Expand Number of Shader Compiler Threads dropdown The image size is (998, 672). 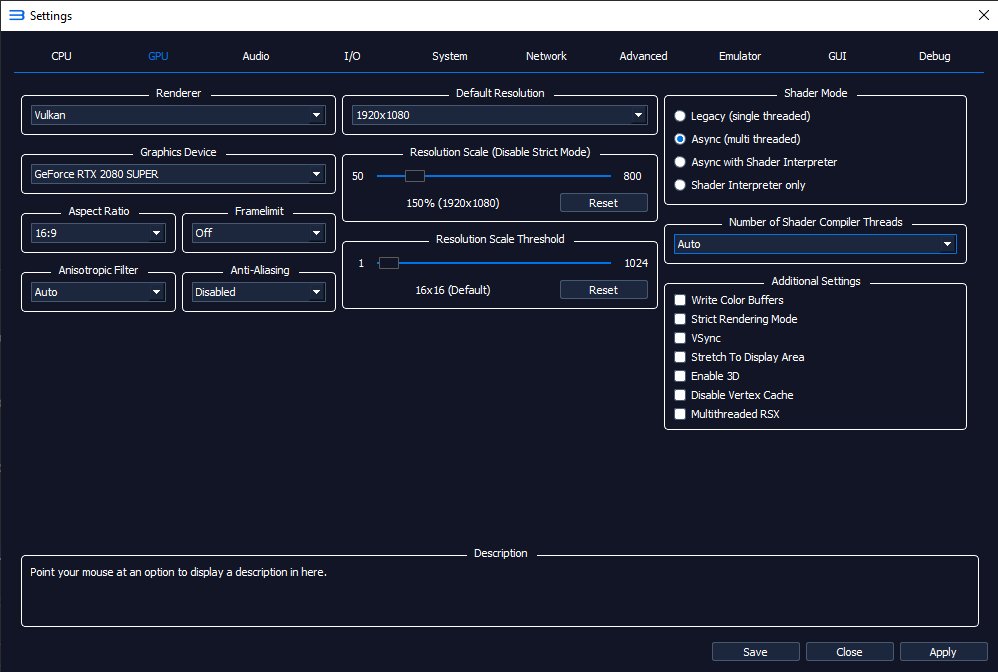pos(815,244)
